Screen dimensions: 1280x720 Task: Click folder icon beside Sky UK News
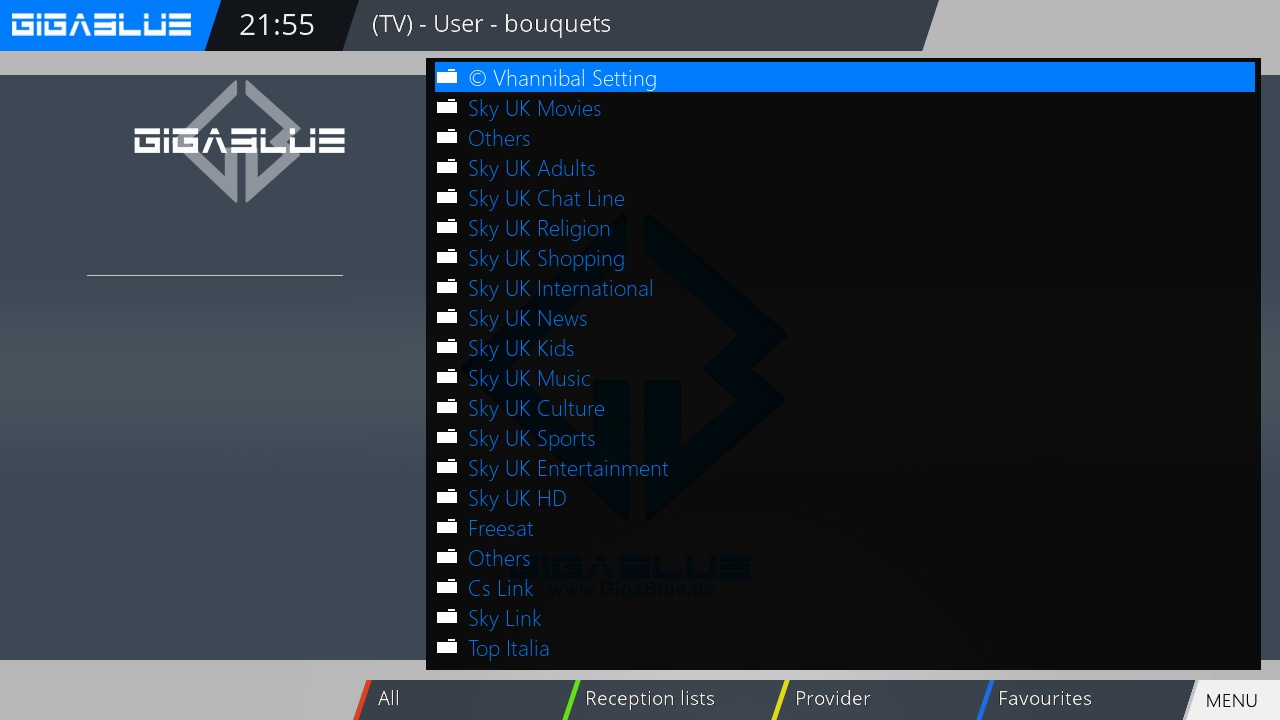pos(447,317)
